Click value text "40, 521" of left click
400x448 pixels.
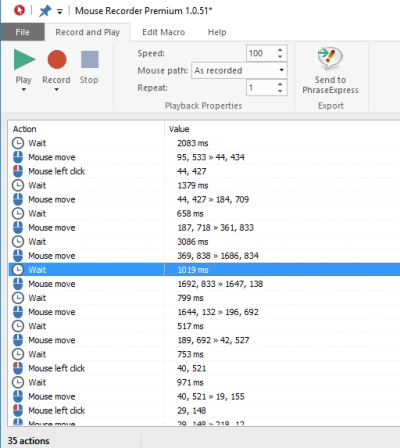point(192,368)
